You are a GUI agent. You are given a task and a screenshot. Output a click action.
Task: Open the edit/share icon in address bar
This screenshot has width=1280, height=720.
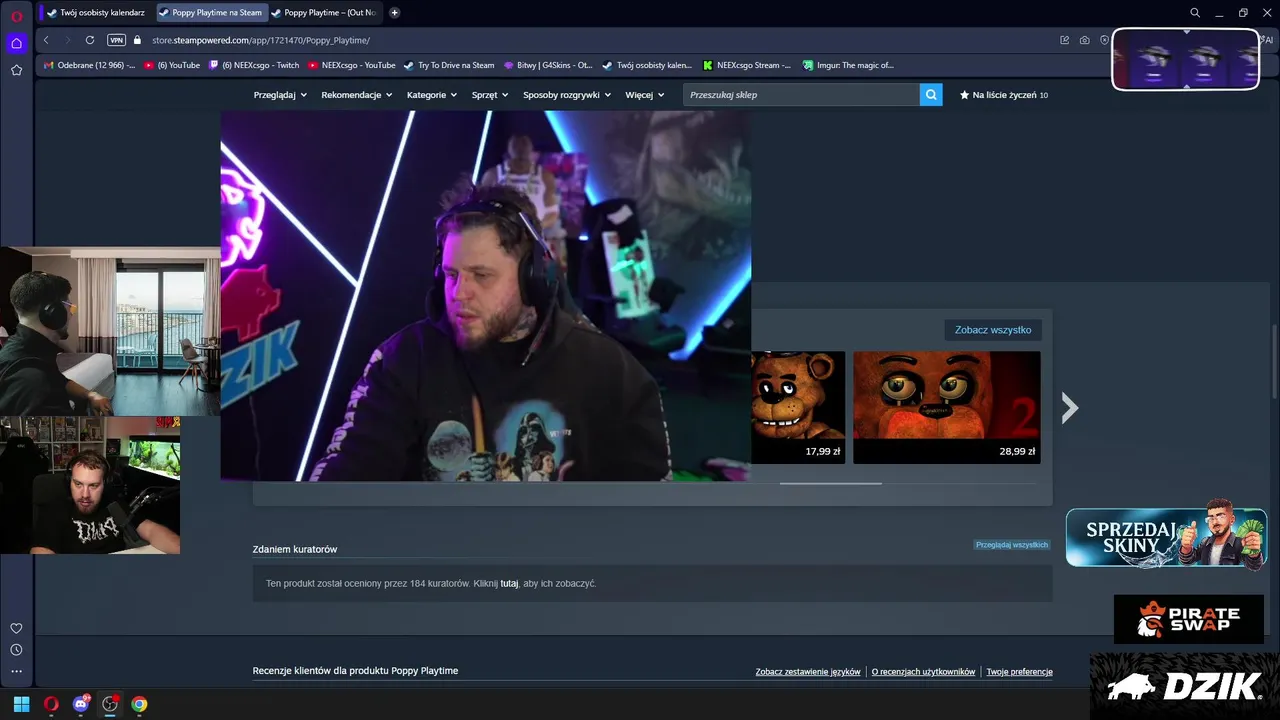(1065, 40)
